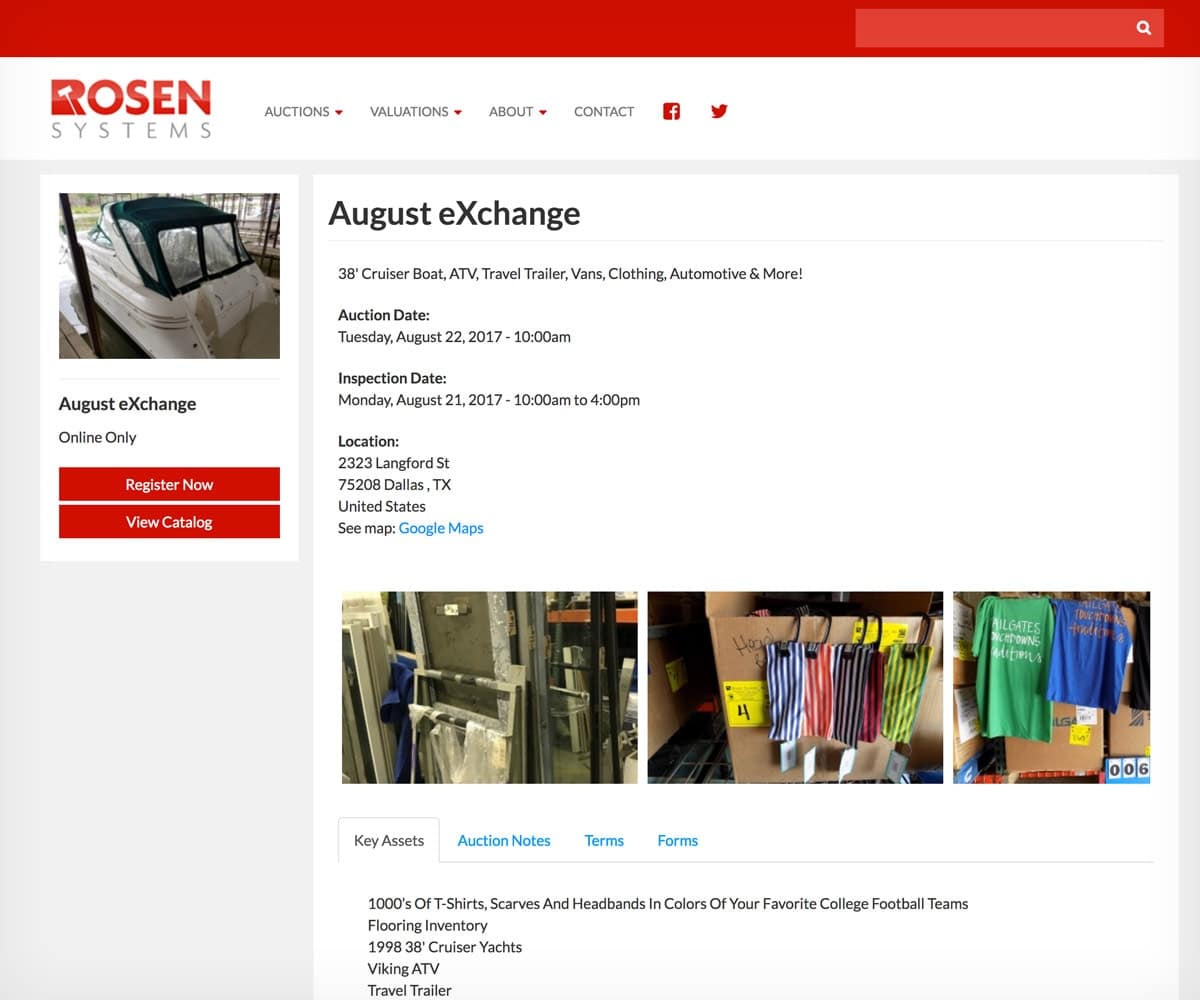The height and width of the screenshot is (1000, 1200).
Task: Click the 75208 Dallas, TX line
Action: [394, 485]
